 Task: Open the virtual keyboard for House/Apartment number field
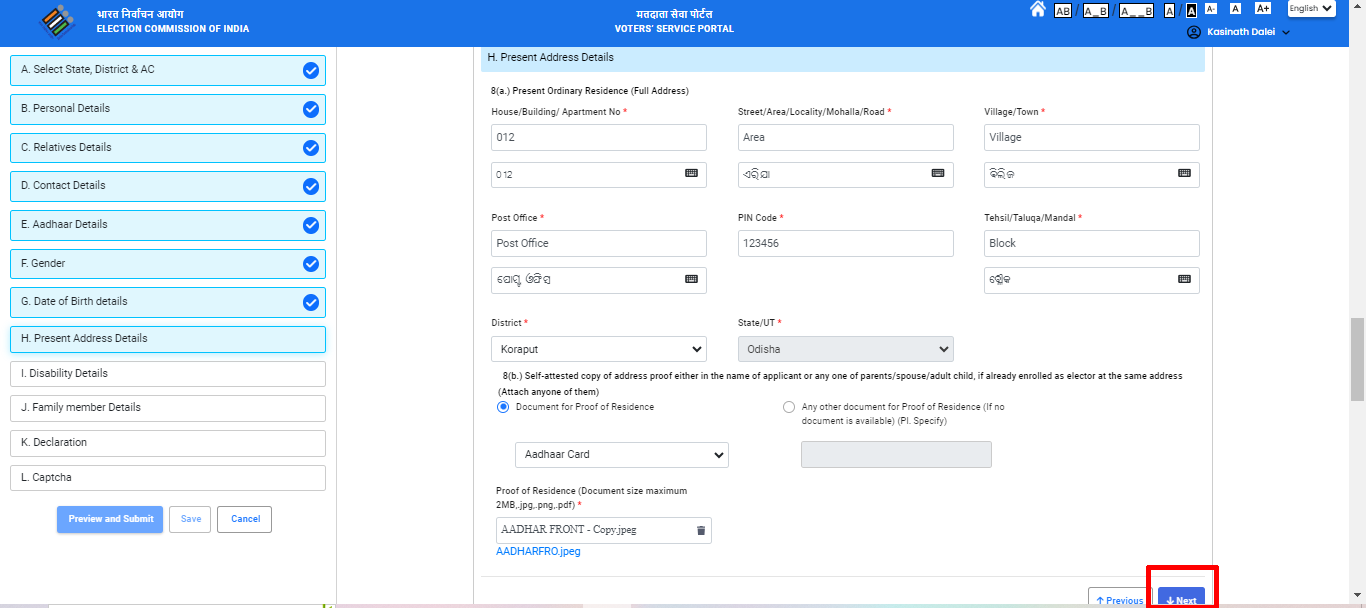[692, 173]
